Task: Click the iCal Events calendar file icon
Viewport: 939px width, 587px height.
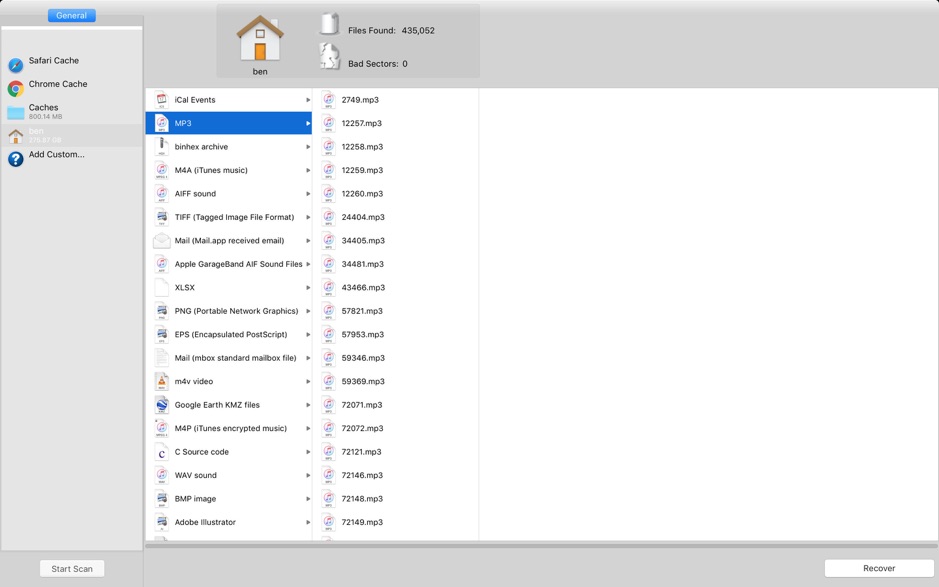Action: pos(161,99)
